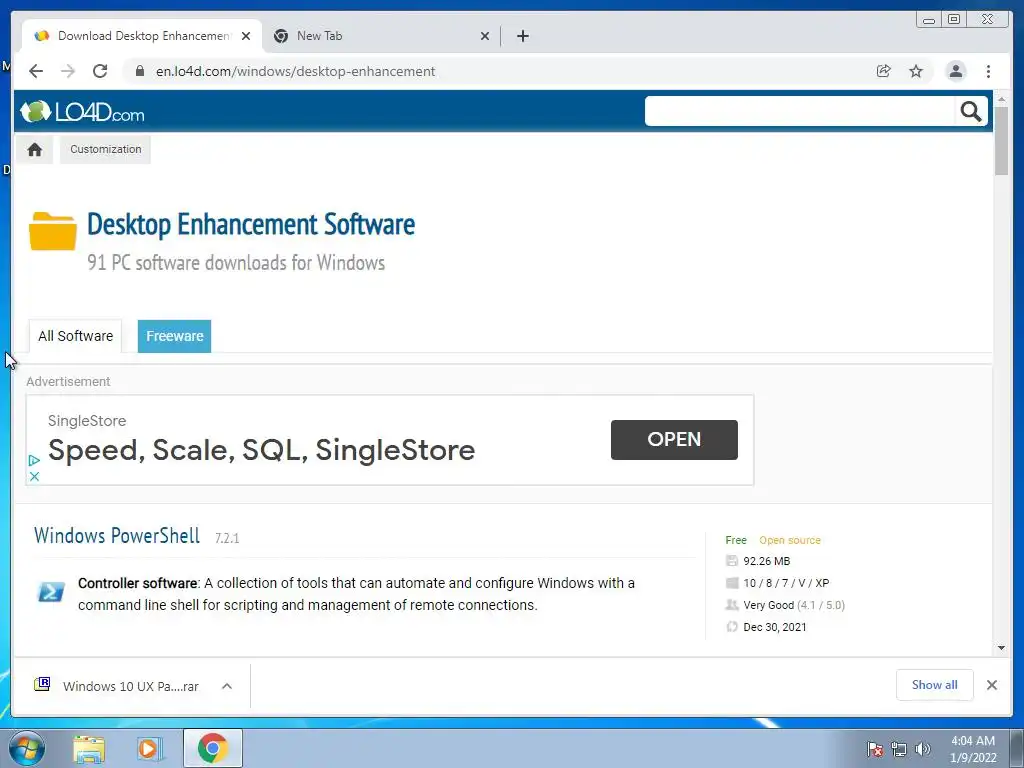Viewport: 1024px width, 768px height.
Task: Click the green Free label
Action: pyautogui.click(x=736, y=540)
